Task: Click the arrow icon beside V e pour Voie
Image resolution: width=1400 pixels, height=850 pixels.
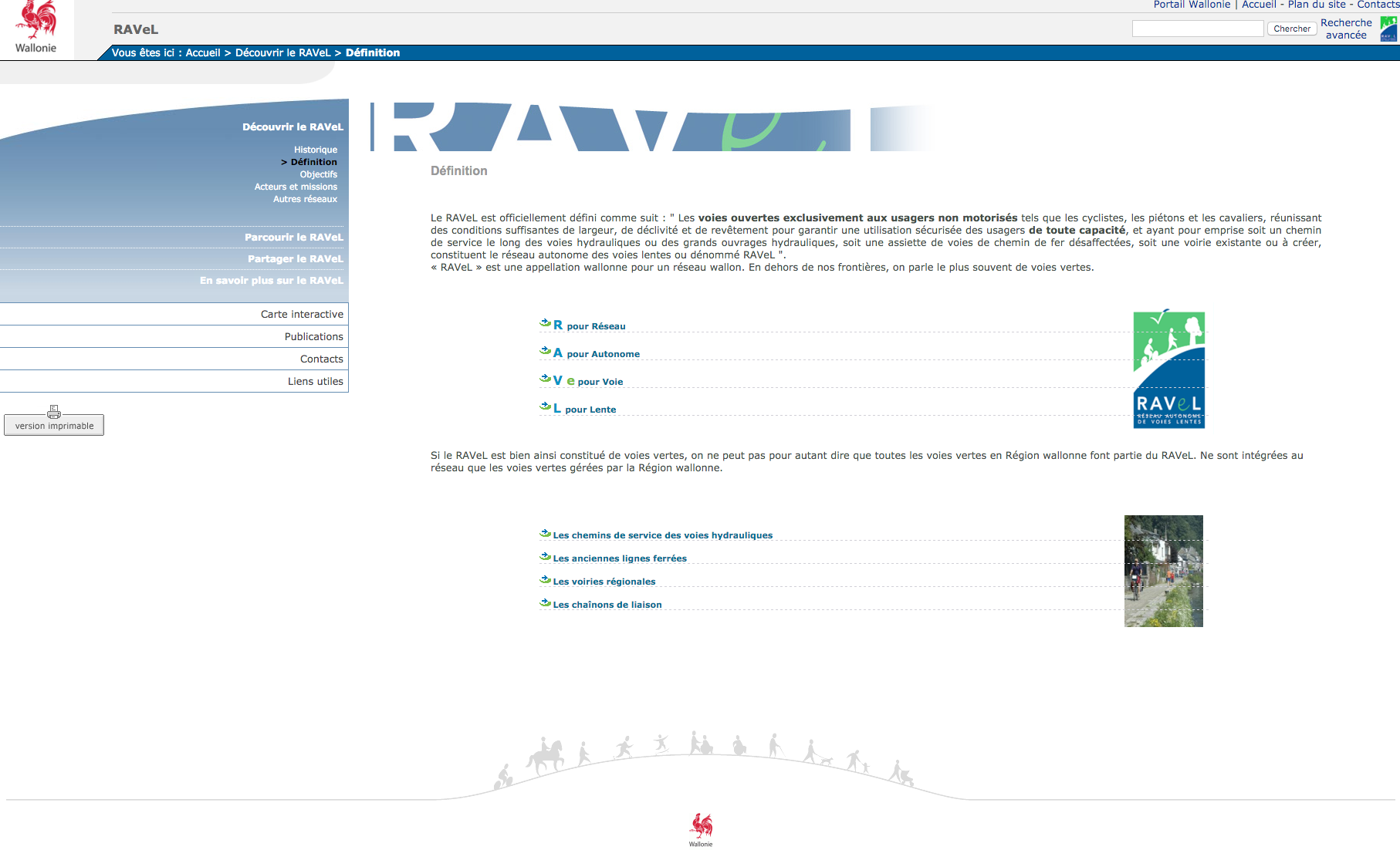Action: point(545,379)
